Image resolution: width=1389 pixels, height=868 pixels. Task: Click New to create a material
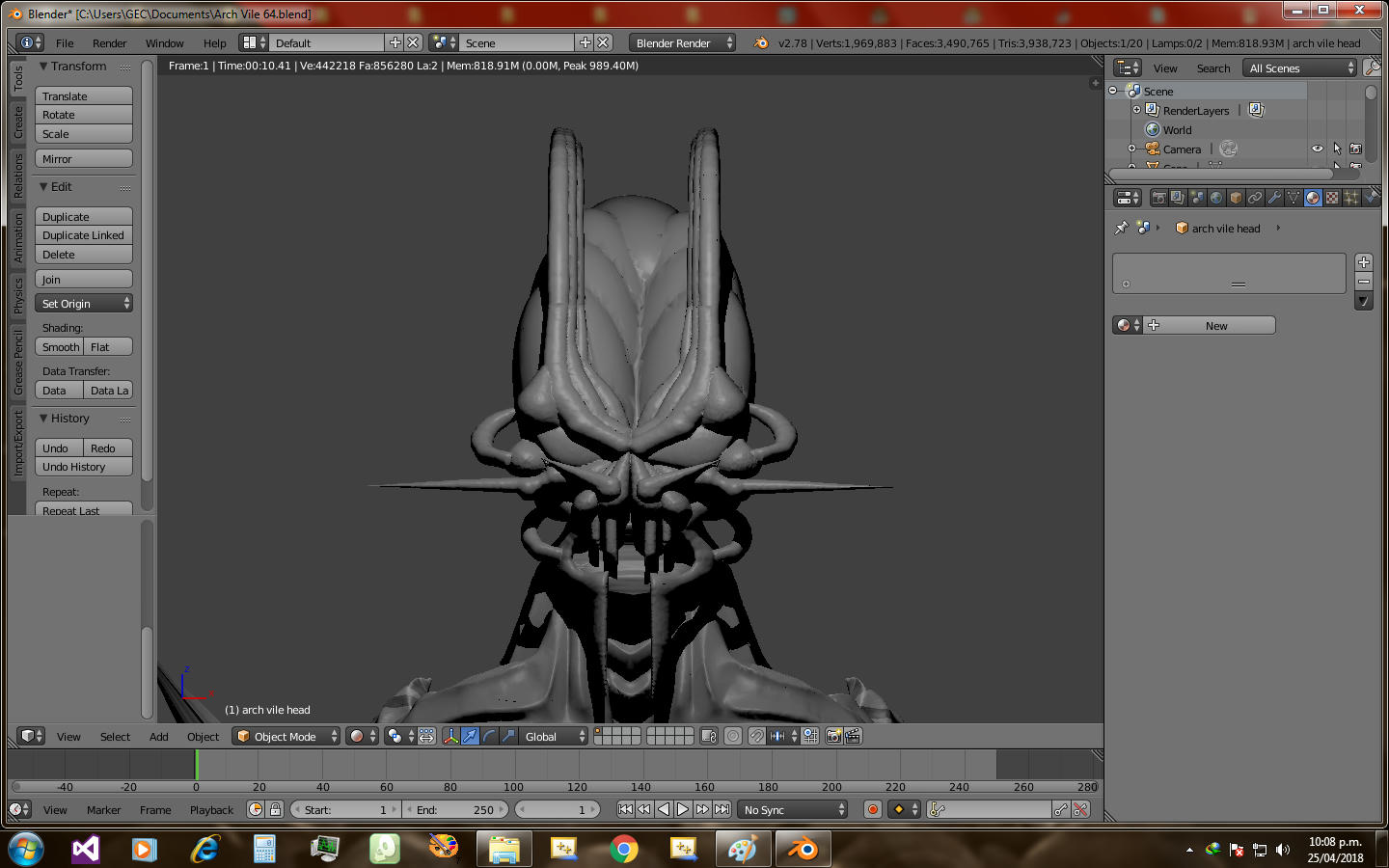click(x=1215, y=326)
